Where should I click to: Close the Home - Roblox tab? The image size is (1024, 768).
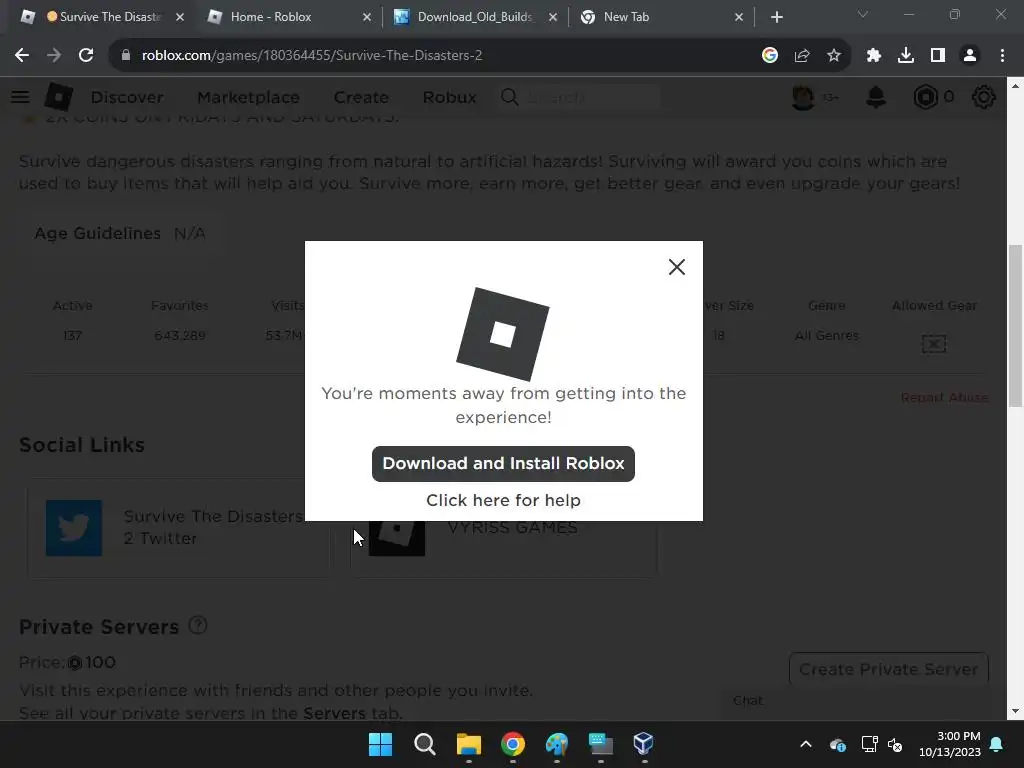pyautogui.click(x=367, y=17)
